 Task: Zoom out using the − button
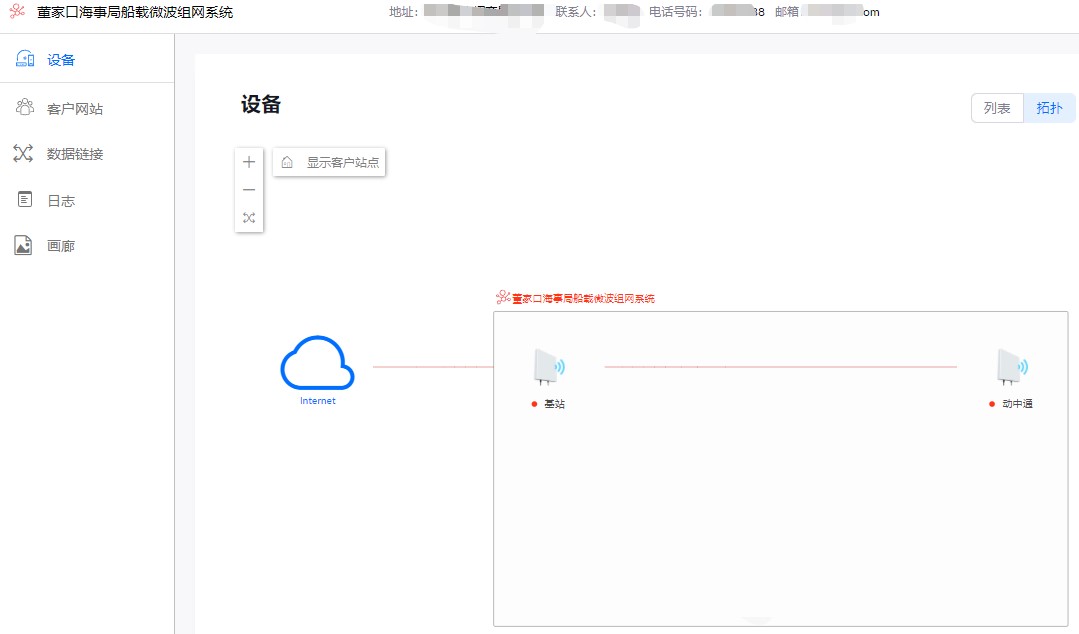pyautogui.click(x=248, y=189)
